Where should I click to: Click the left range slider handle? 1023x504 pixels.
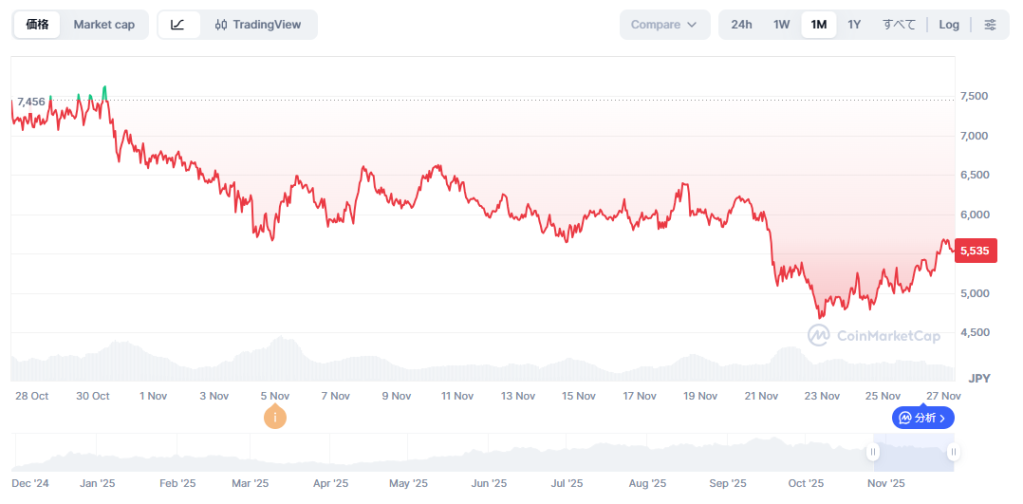coord(873,453)
